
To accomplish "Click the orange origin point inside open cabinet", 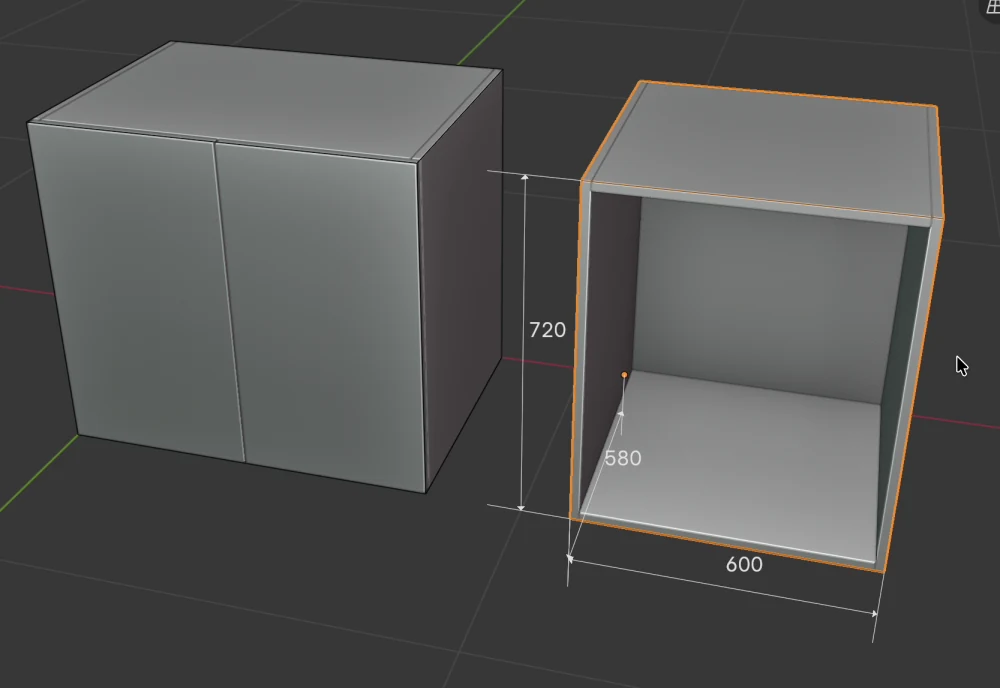I will 624,375.
